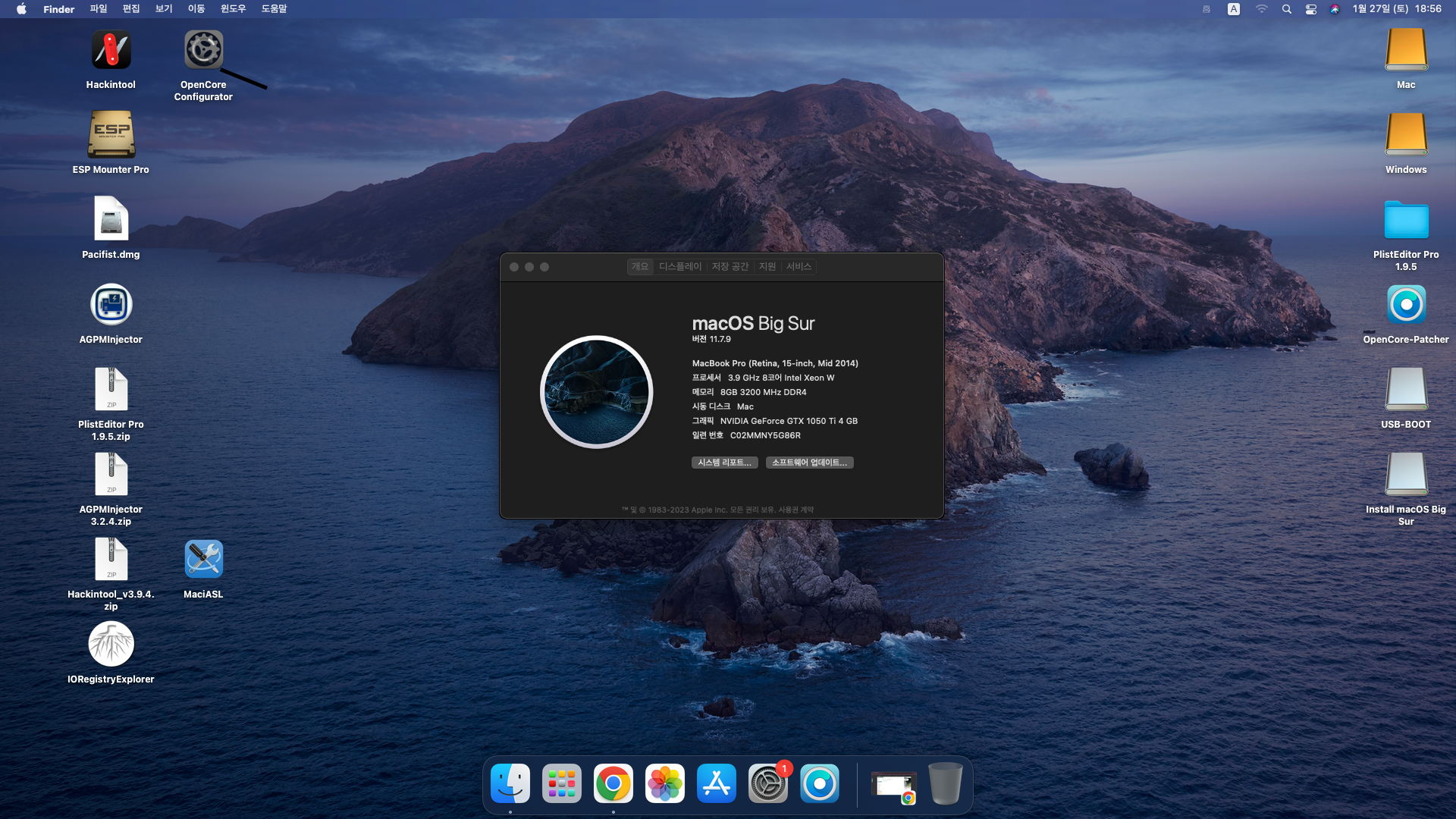Viewport: 1456px width, 819px height.
Task: Open the Hackintool desktop icon
Action: 111,50
